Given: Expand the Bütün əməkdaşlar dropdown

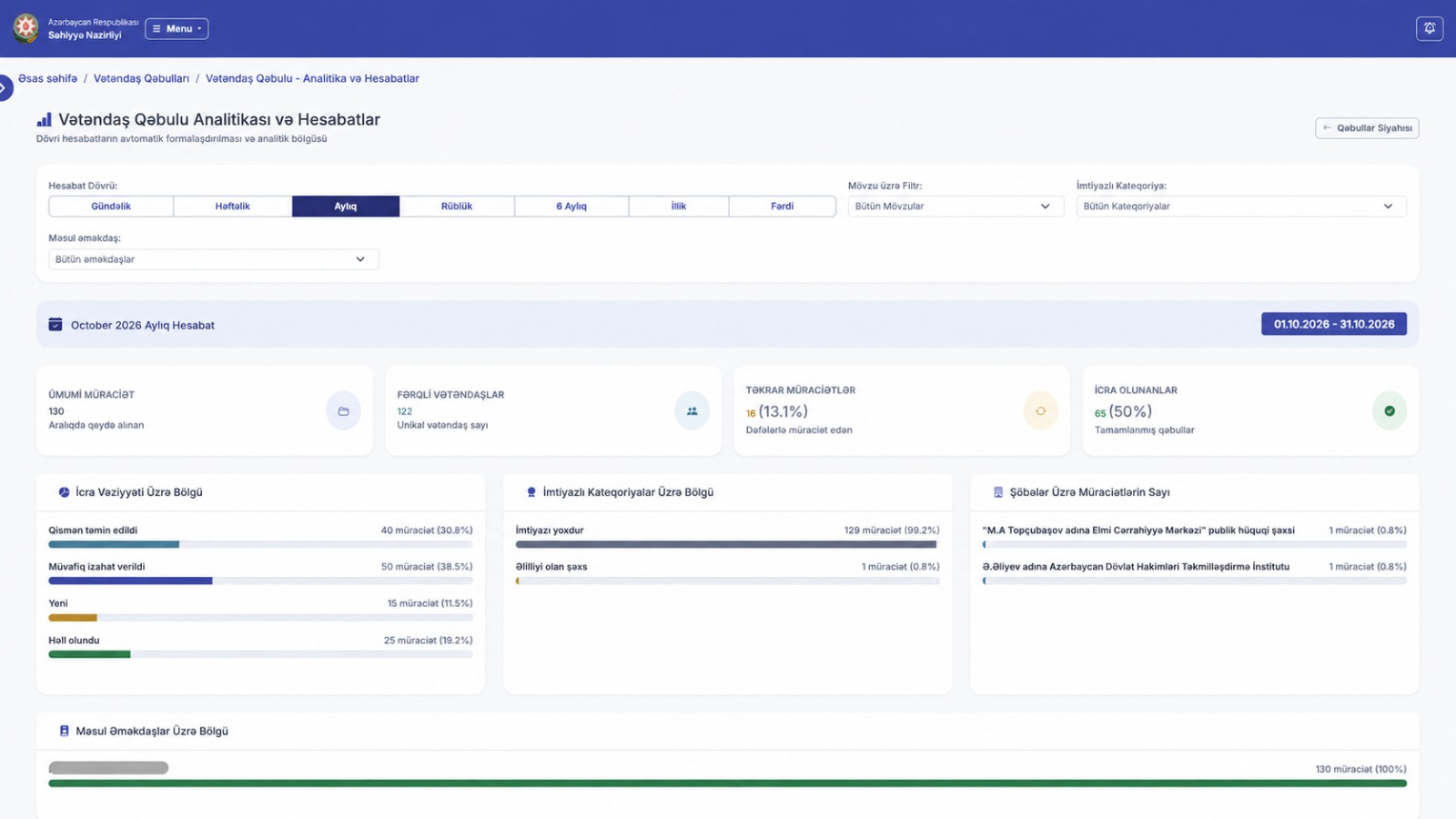Looking at the screenshot, I should click(x=214, y=259).
